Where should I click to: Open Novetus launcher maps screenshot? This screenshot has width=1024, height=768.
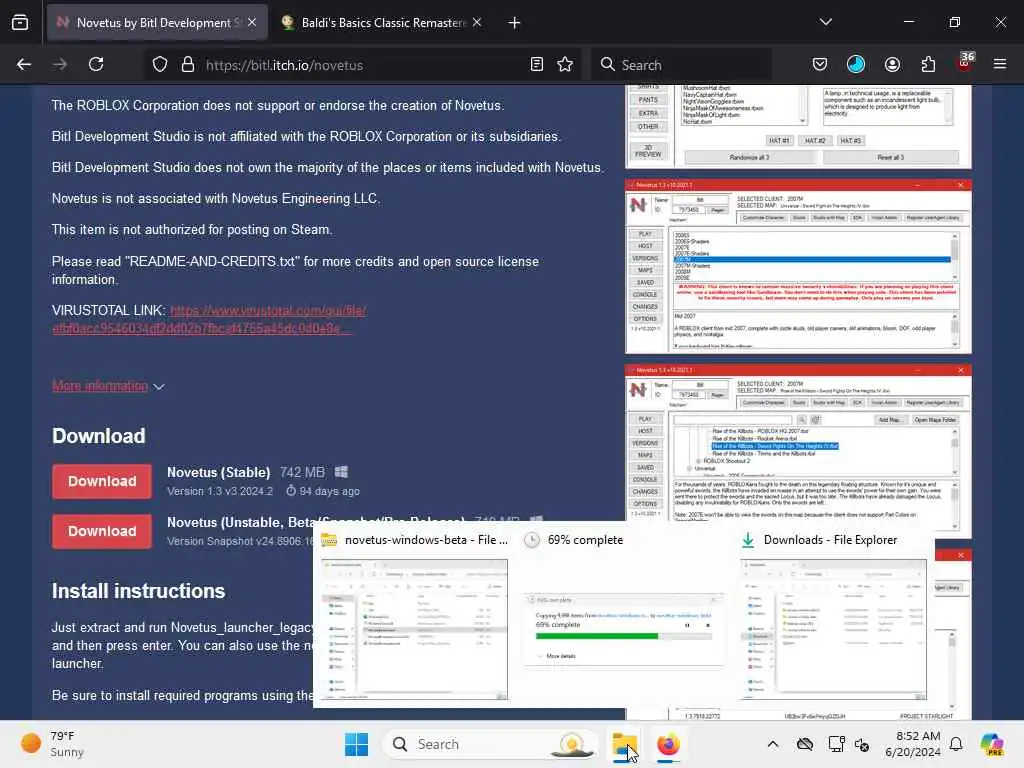click(x=798, y=451)
